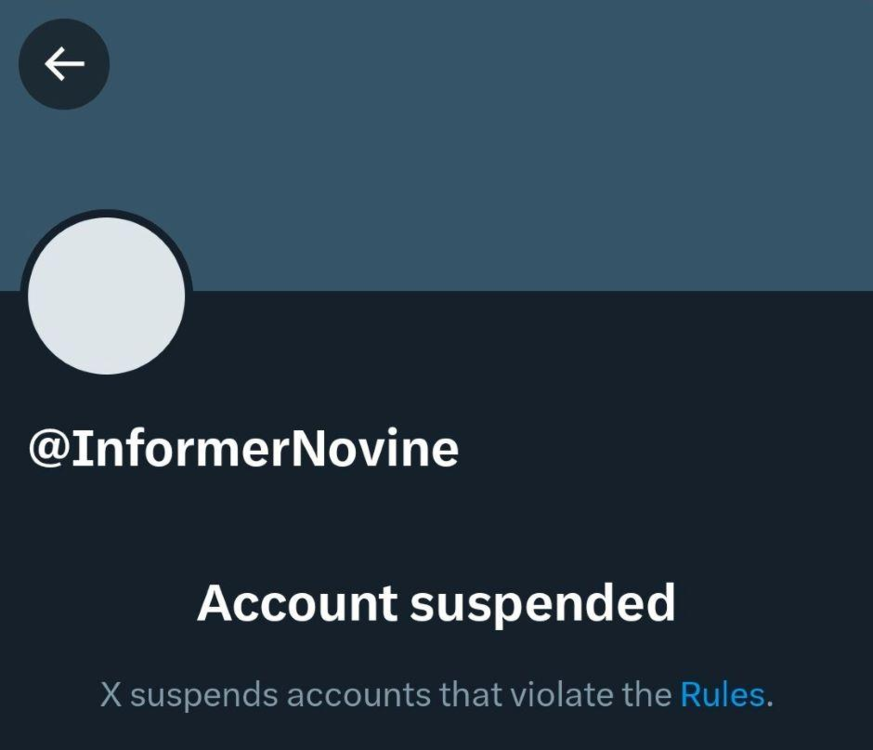Click the profile header banner area
Image resolution: width=873 pixels, height=750 pixels.
pos(500,150)
